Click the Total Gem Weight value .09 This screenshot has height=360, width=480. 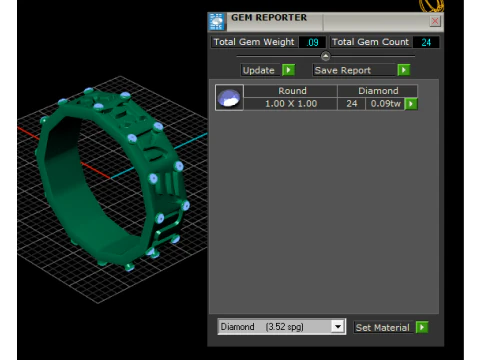click(x=312, y=42)
